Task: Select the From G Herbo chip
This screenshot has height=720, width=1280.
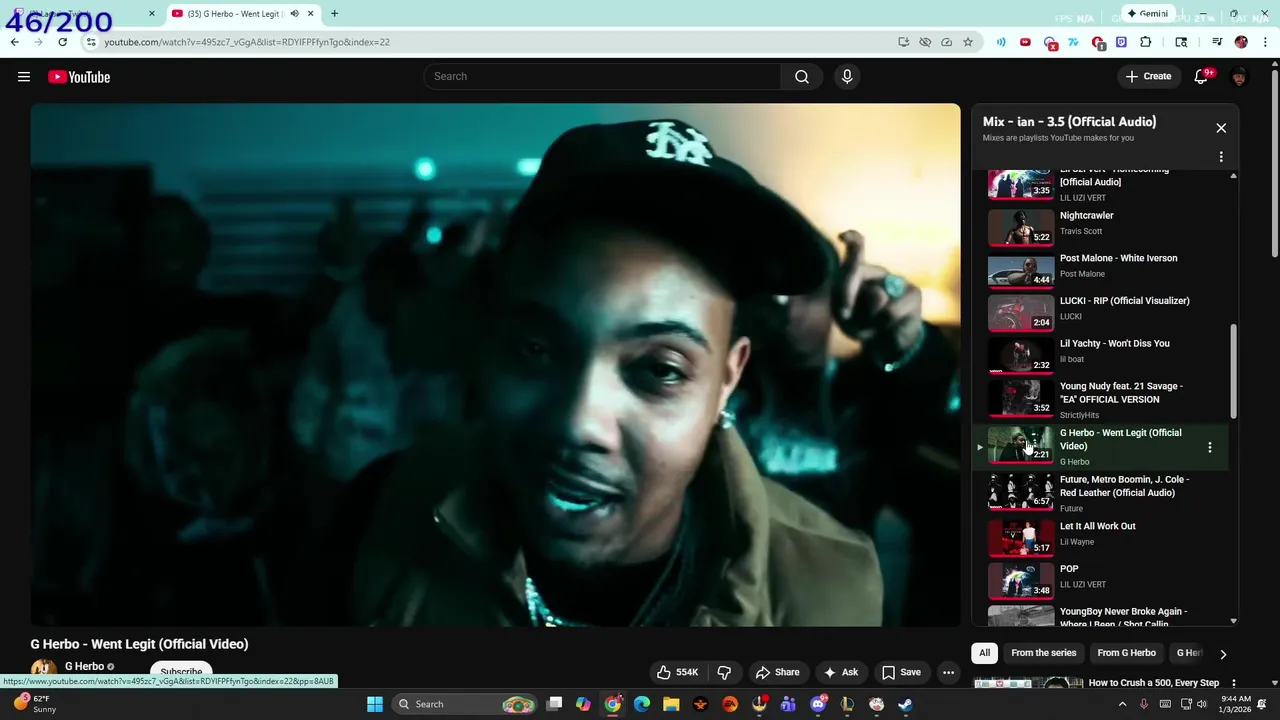Action: pos(1126,653)
